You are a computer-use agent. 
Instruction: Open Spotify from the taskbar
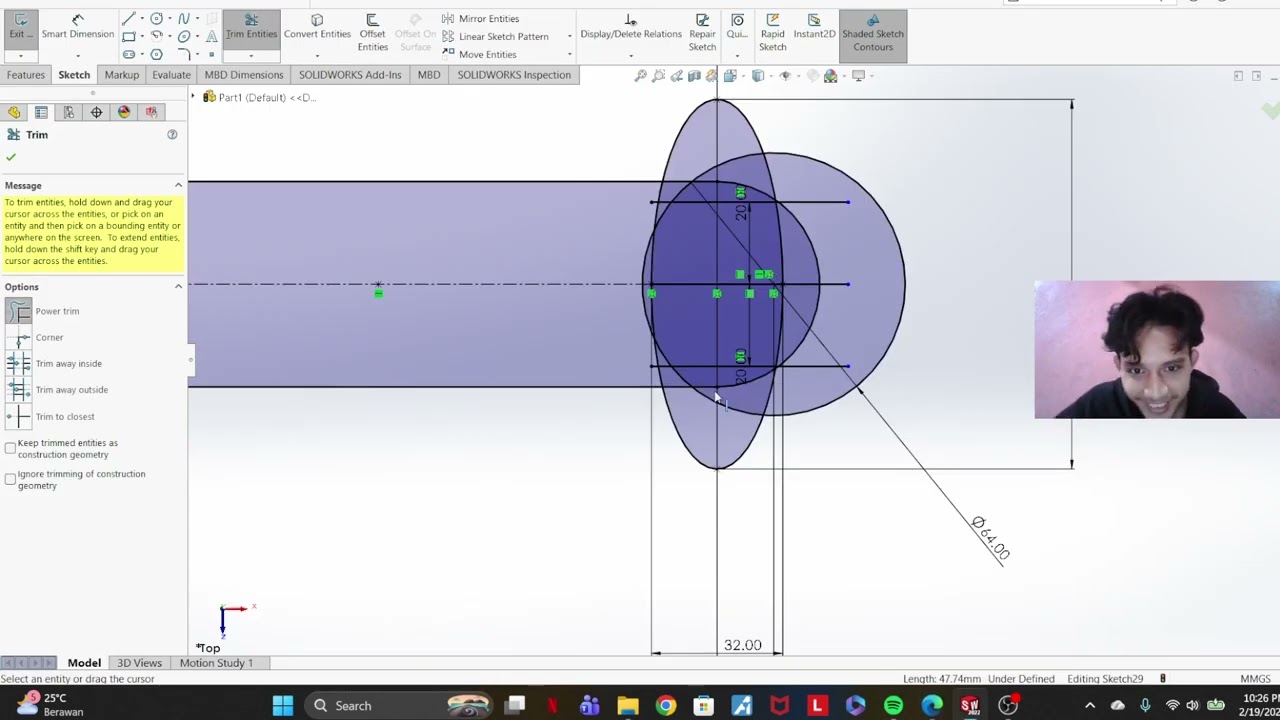[x=893, y=706]
